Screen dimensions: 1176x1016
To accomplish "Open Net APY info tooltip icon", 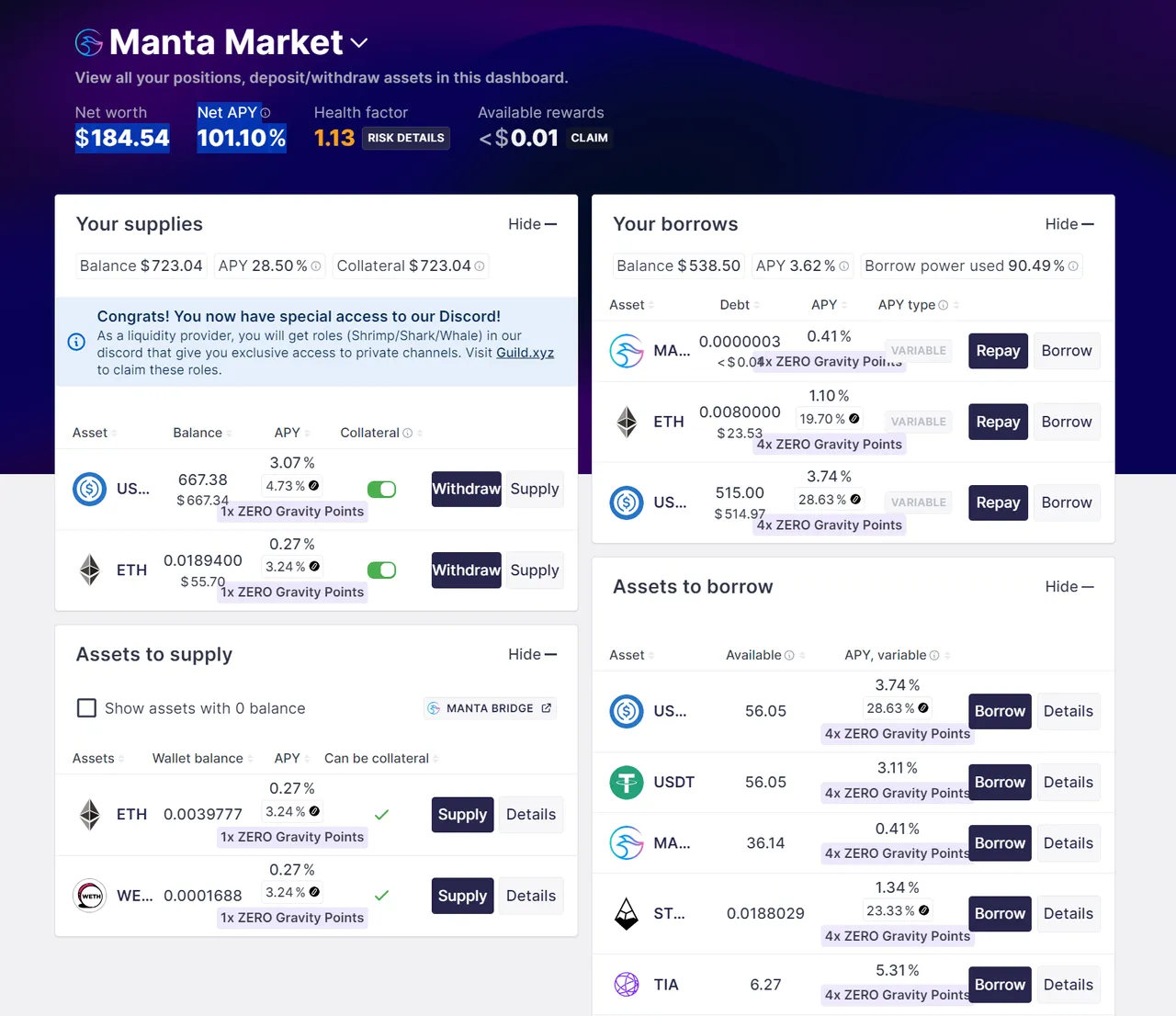I will pos(266,113).
